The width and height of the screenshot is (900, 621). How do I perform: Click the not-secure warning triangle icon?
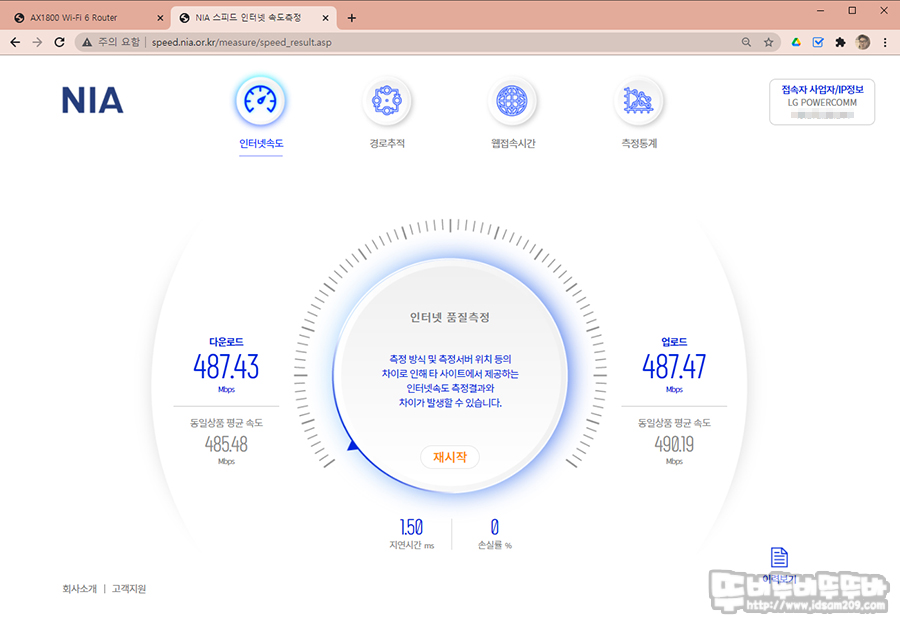click(x=87, y=42)
